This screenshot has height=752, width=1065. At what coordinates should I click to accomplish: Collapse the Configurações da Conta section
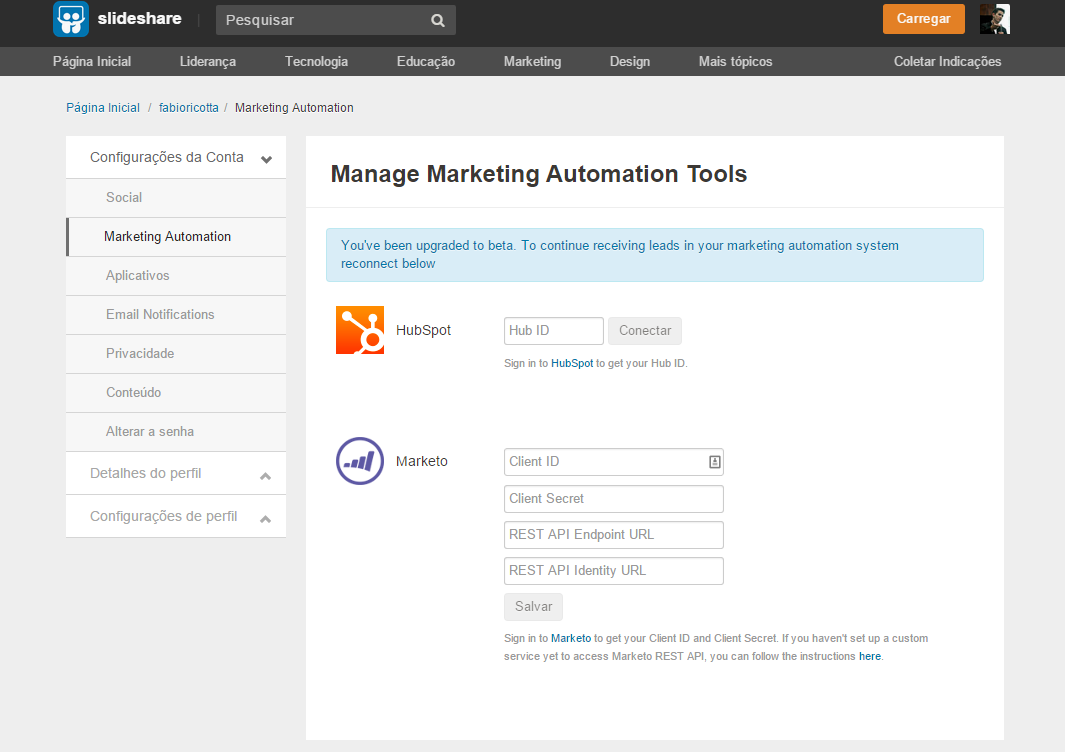tap(266, 158)
